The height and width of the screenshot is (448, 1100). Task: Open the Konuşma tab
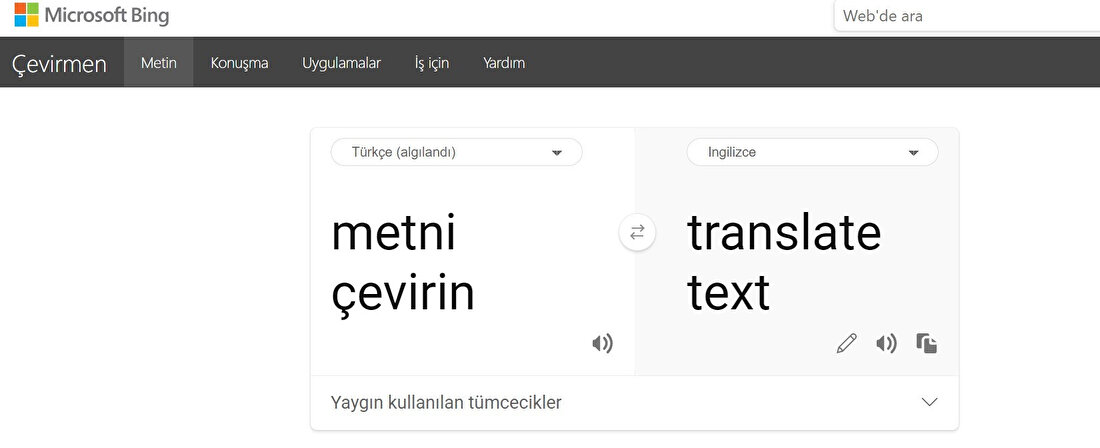click(x=239, y=63)
